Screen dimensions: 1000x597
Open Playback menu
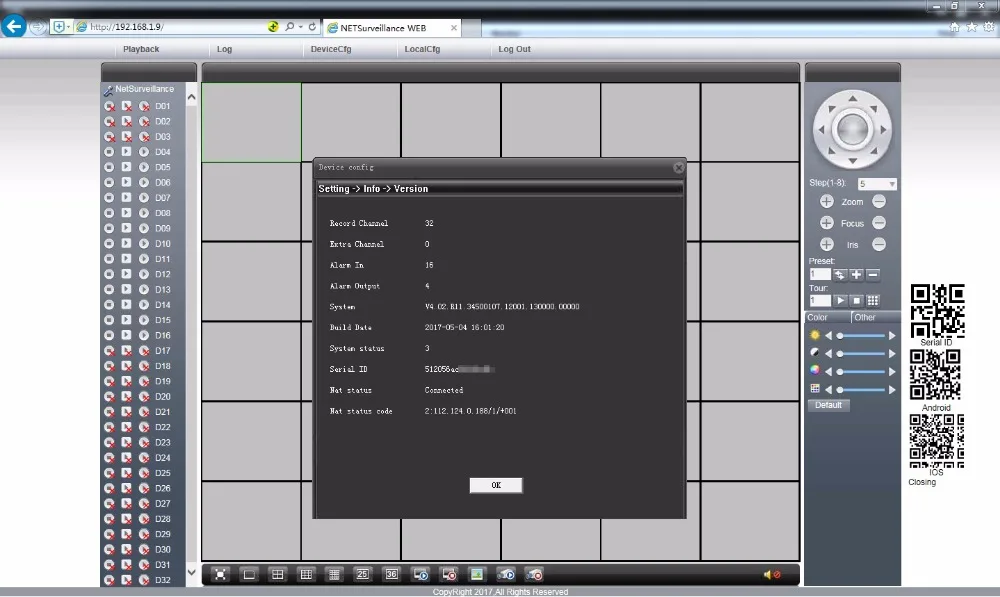[x=141, y=49]
